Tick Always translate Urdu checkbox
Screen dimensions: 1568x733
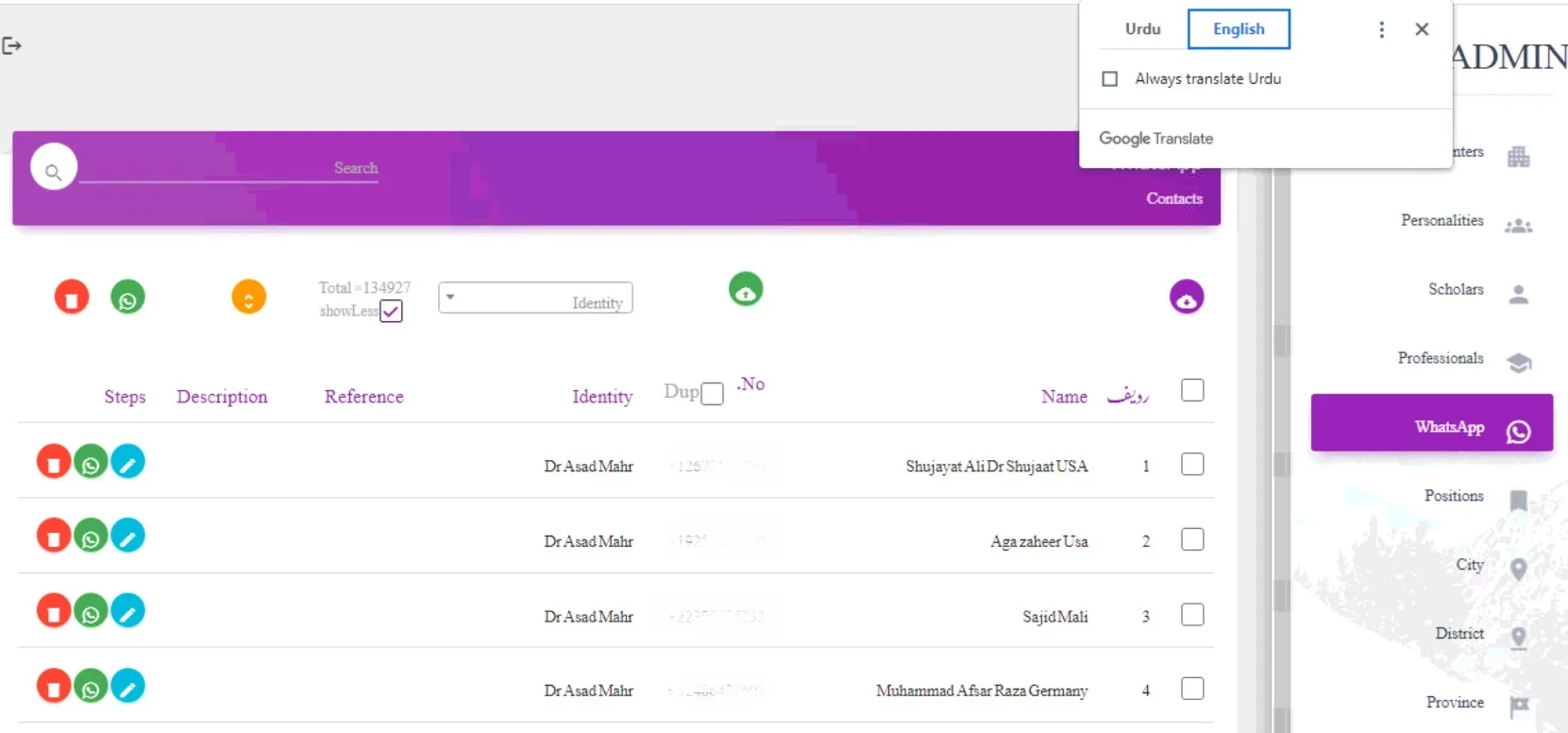point(1110,79)
